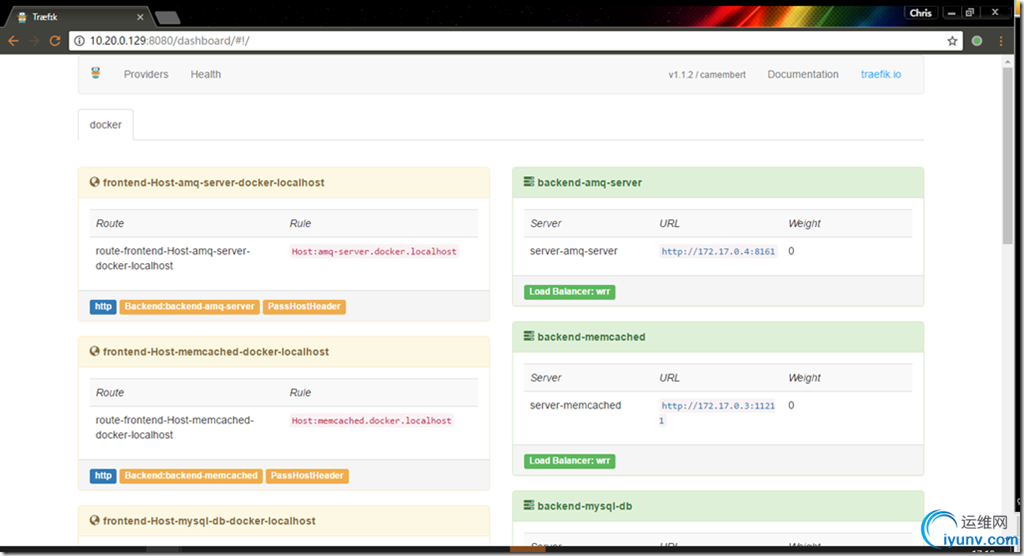Click backend-amq-server heading
1024x556 pixels.
tap(590, 182)
